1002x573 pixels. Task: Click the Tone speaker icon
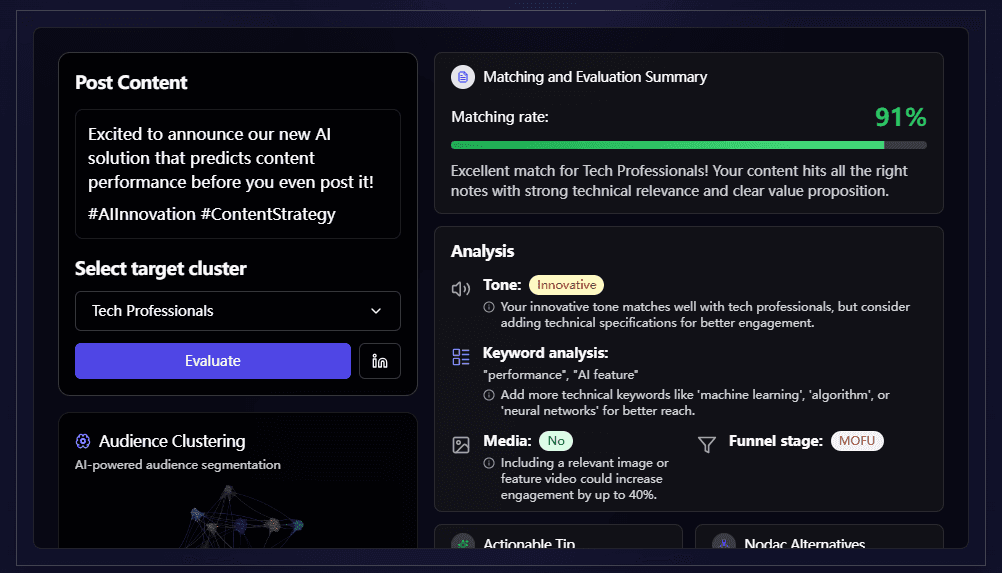coord(461,289)
